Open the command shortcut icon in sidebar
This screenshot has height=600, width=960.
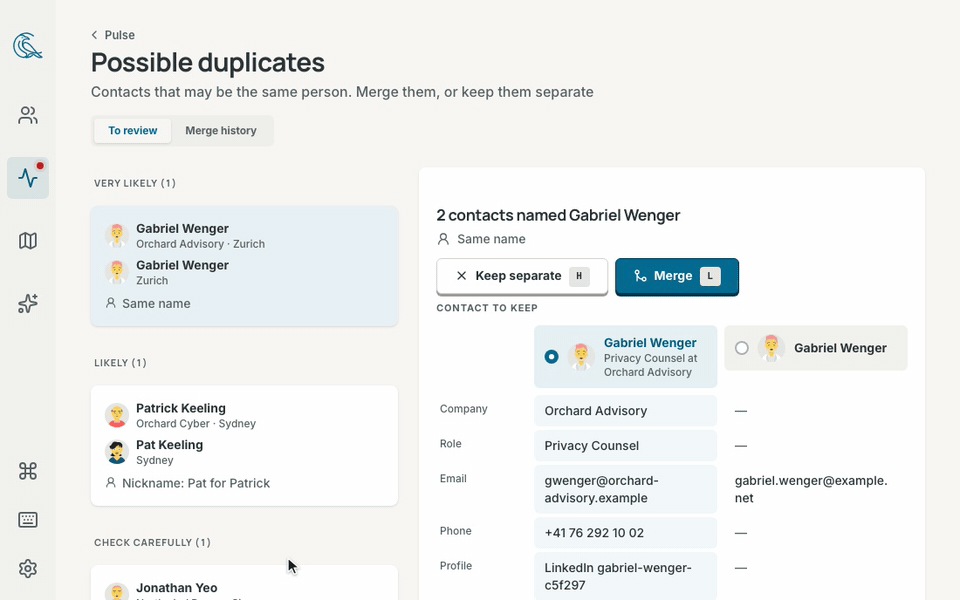point(28,471)
